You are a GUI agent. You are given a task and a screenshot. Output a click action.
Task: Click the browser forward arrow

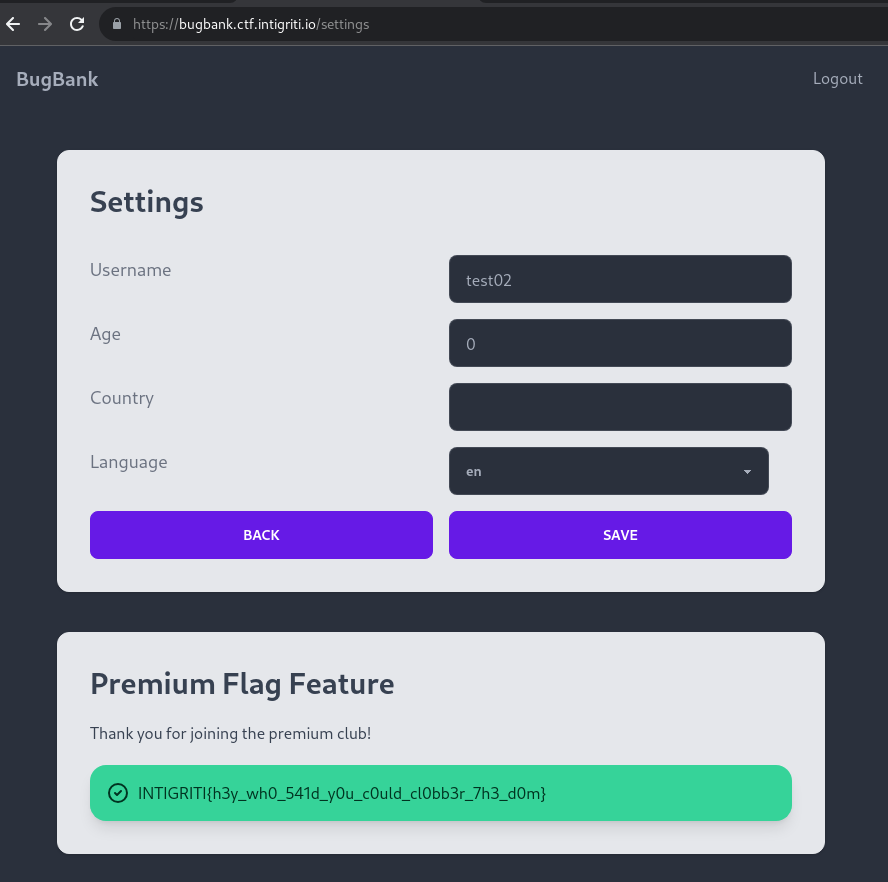(45, 24)
